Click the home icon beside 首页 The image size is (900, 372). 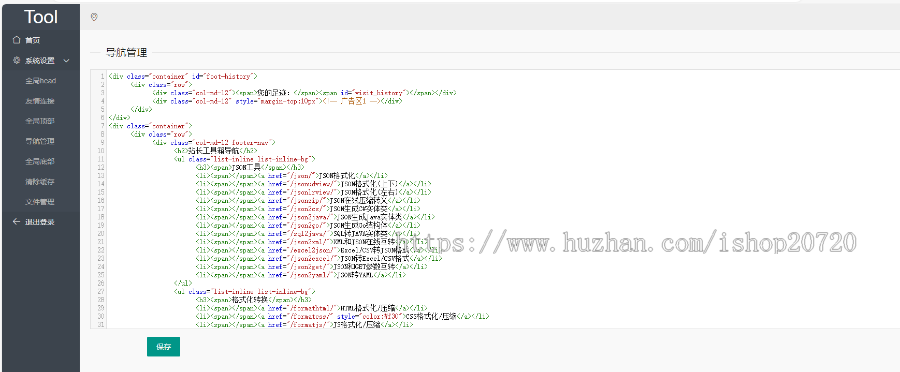point(16,40)
